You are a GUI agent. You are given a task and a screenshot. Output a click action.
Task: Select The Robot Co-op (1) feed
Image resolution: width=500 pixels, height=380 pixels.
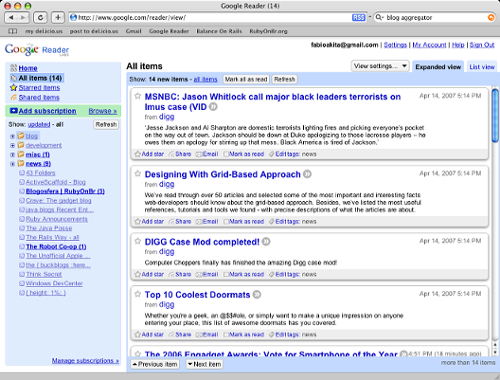coord(56,247)
